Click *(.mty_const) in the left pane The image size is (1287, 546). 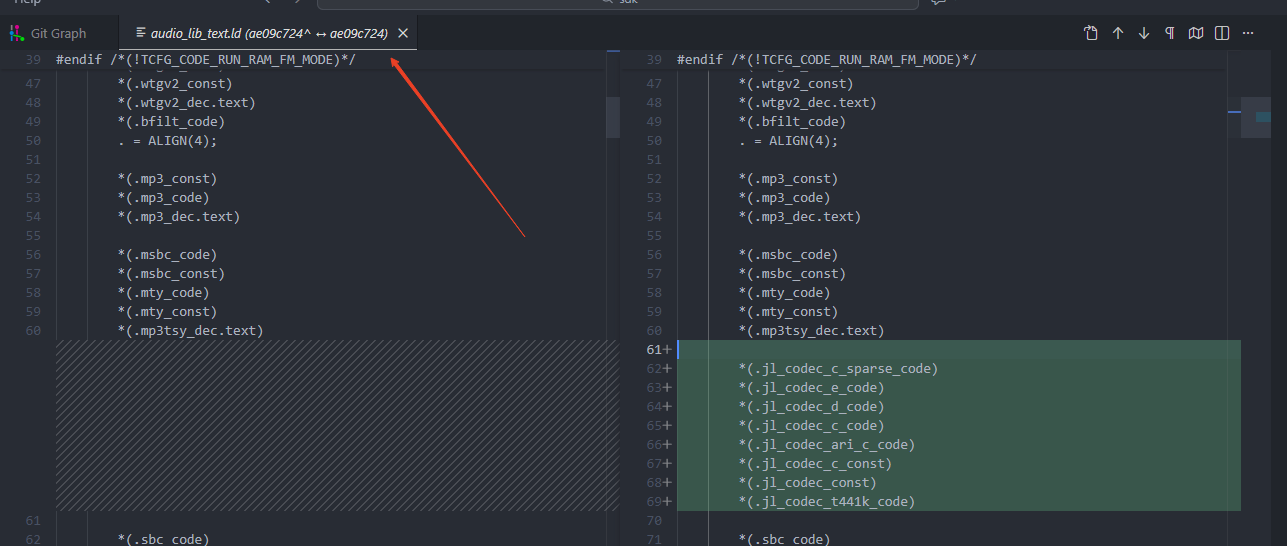click(167, 312)
